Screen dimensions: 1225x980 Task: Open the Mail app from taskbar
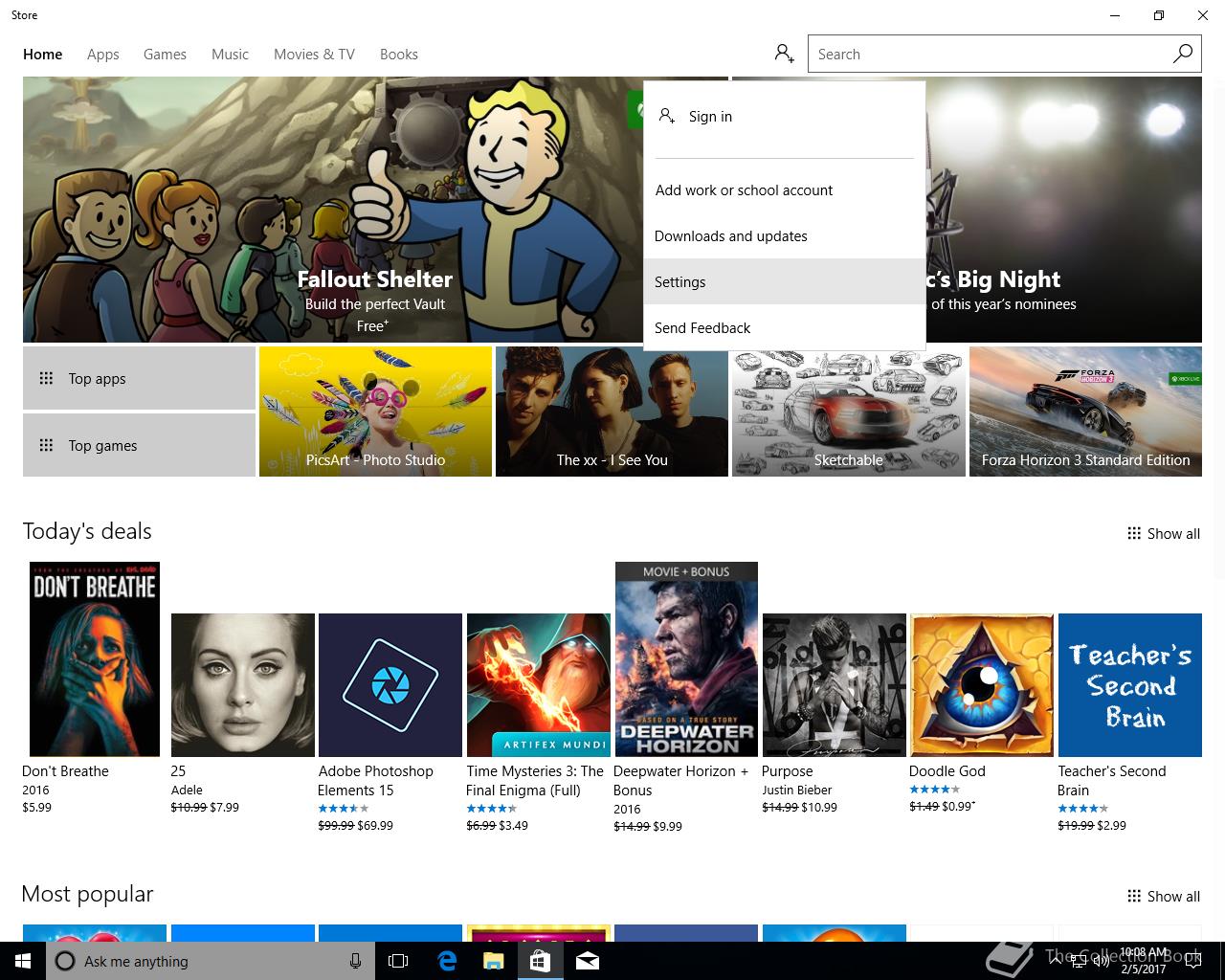(x=588, y=961)
